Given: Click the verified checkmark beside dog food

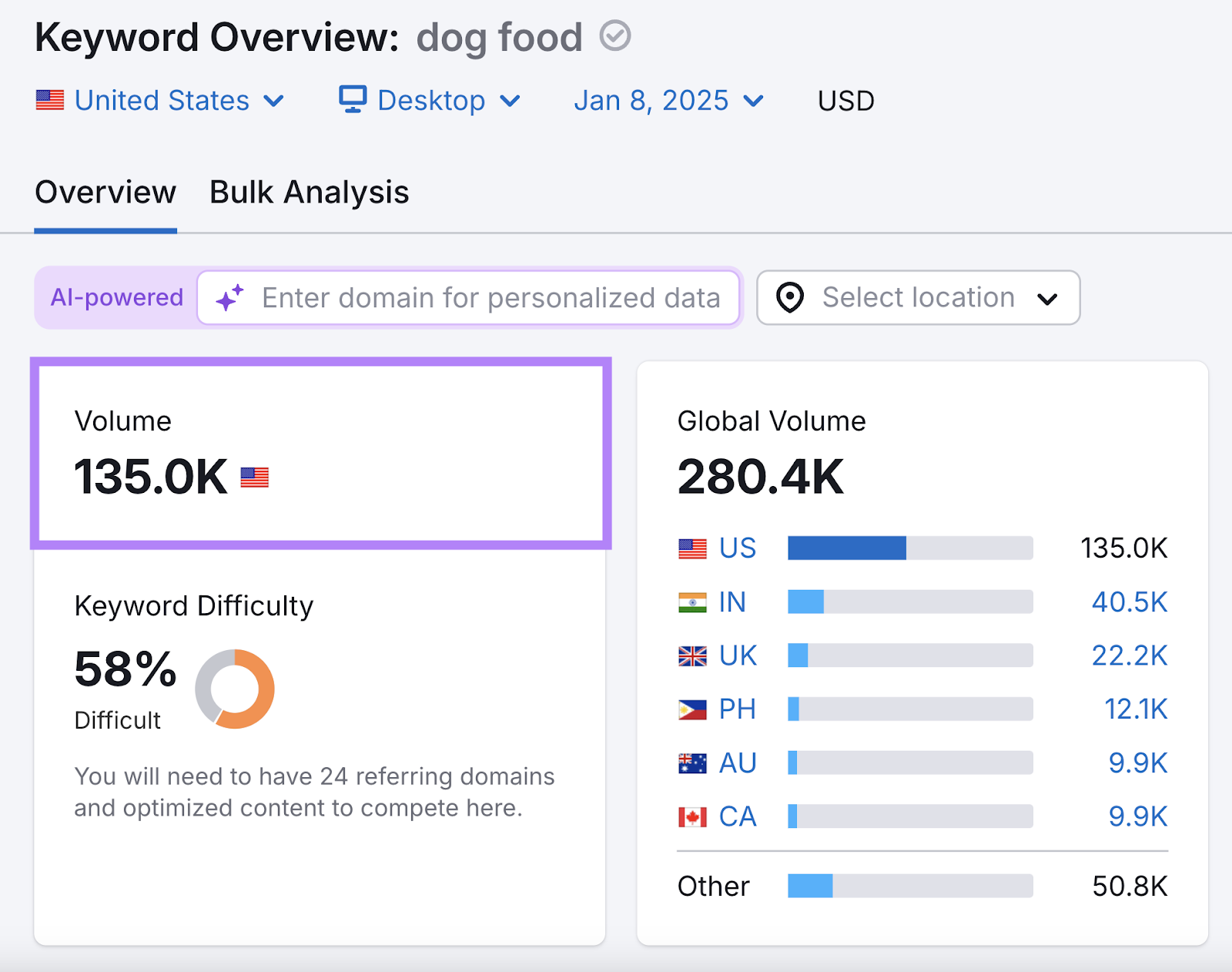Looking at the screenshot, I should (x=614, y=35).
